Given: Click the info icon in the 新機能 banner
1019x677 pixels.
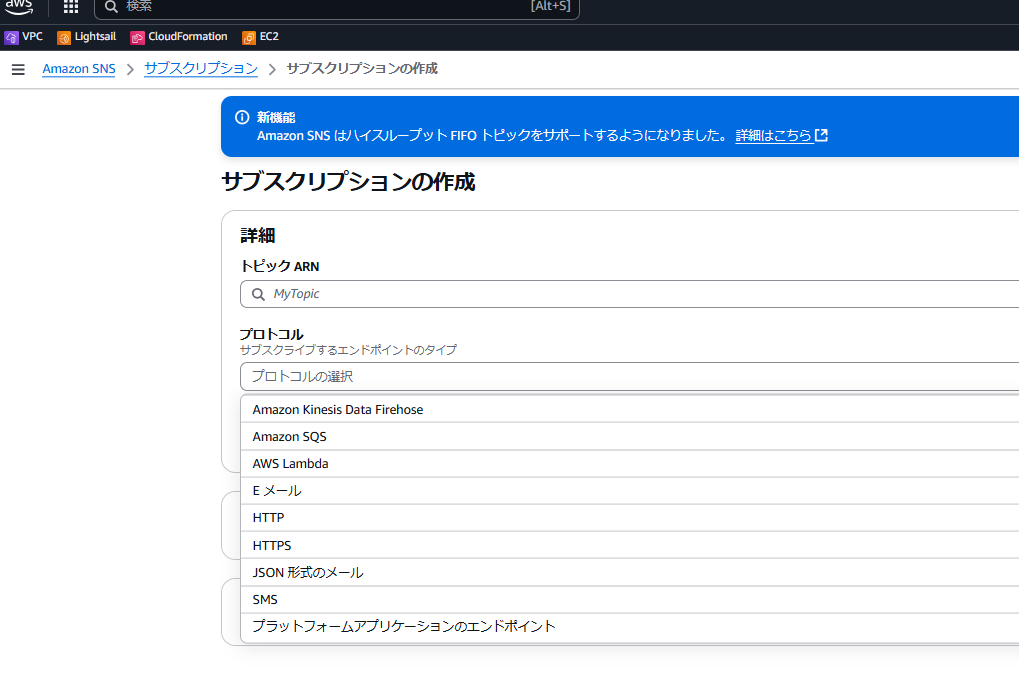Looking at the screenshot, I should pos(242,118).
